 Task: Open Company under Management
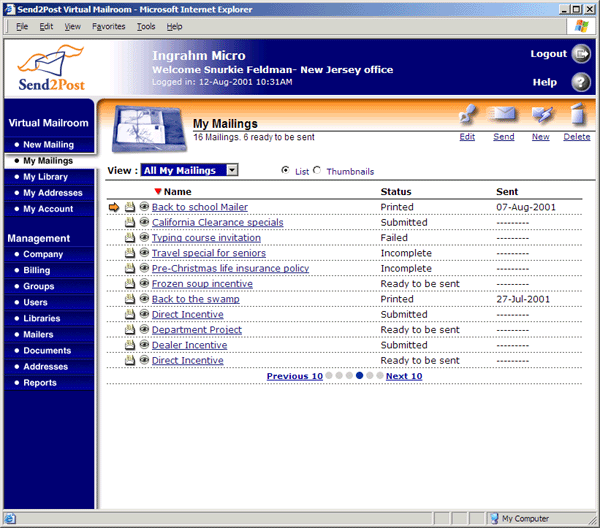[x=49, y=254]
